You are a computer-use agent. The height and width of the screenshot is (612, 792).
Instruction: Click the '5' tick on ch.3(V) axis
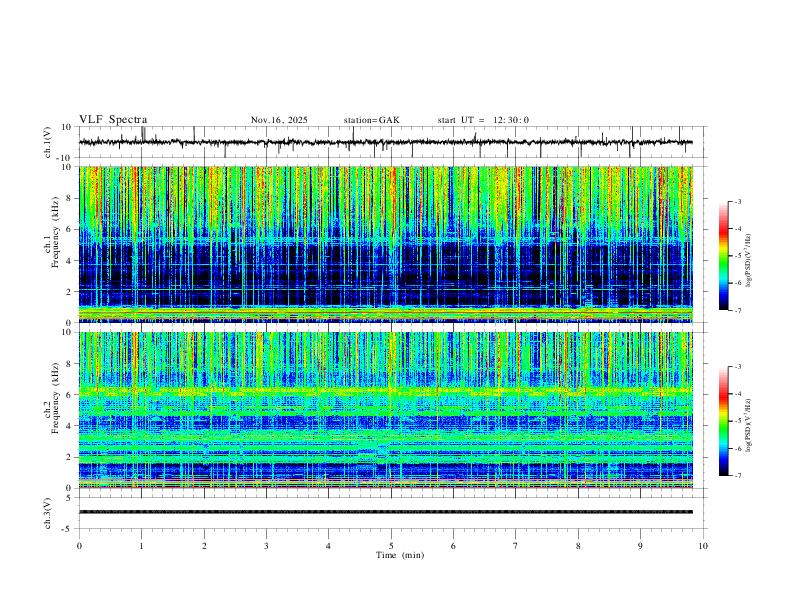[69, 498]
